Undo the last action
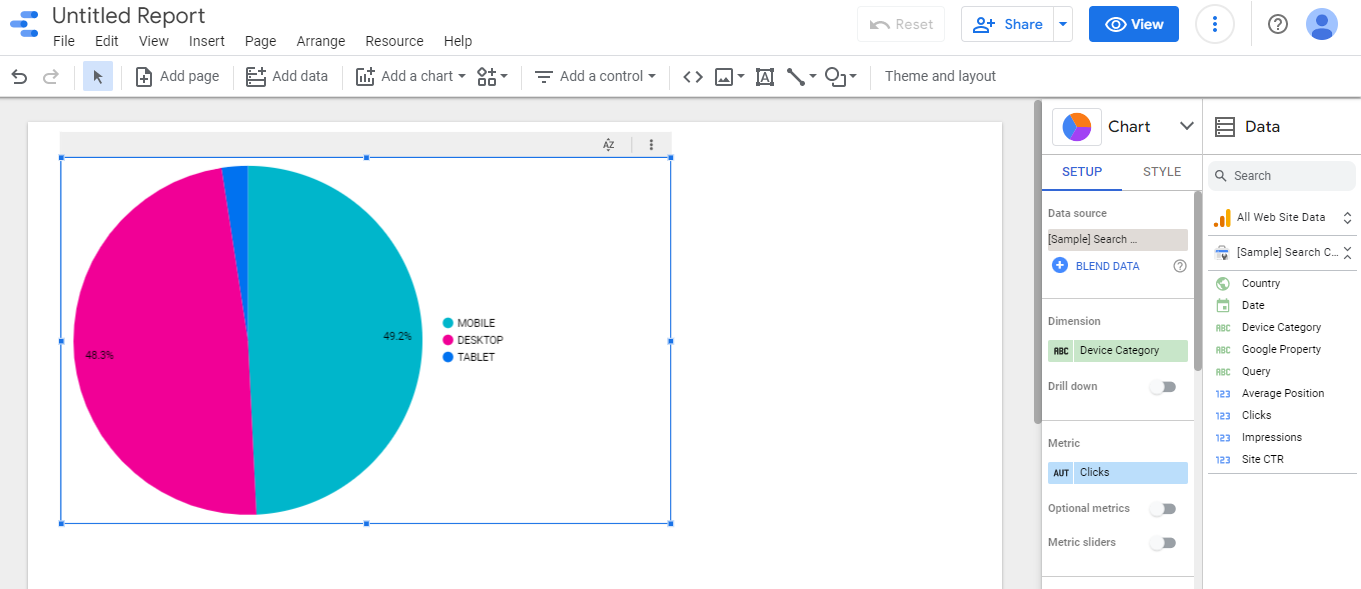Image resolution: width=1361 pixels, height=589 pixels. pos(19,76)
